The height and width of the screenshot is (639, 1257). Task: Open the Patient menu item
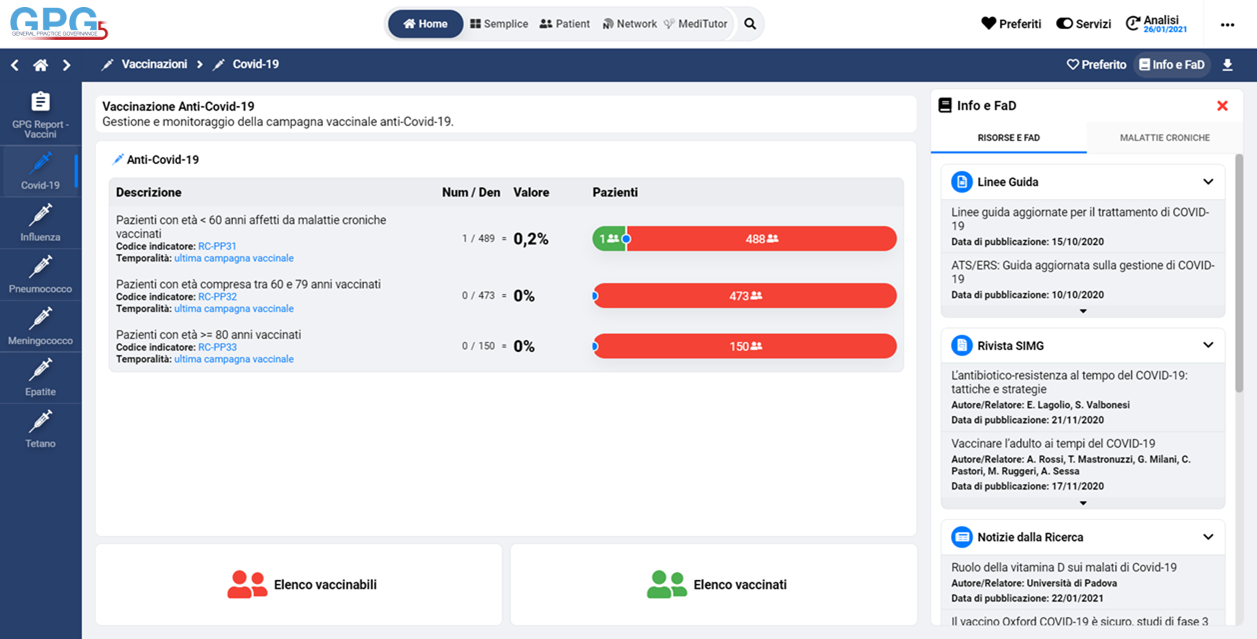pyautogui.click(x=564, y=24)
